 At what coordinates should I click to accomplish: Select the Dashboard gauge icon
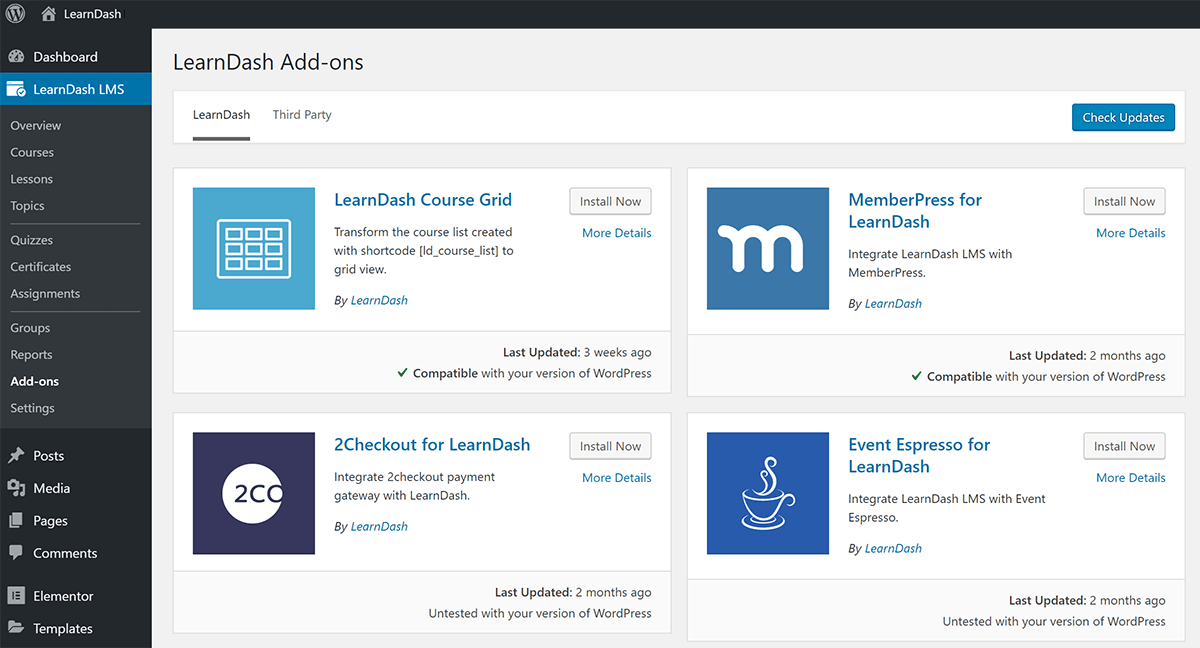pyautogui.click(x=18, y=56)
